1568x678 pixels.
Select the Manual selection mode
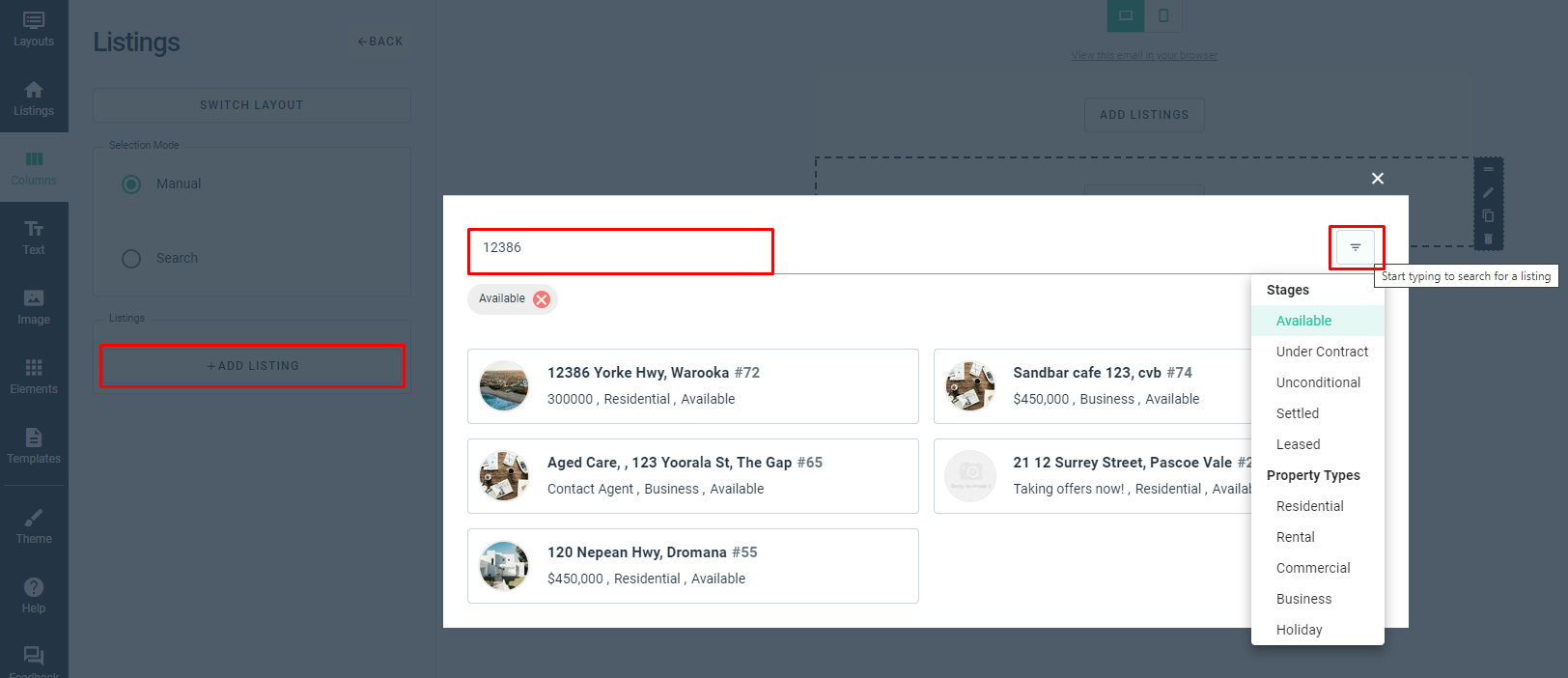click(131, 184)
